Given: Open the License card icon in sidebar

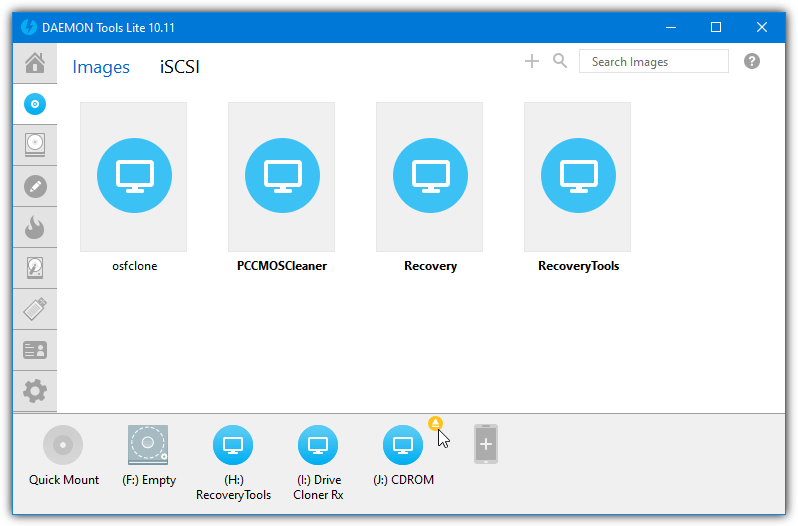Looking at the screenshot, I should (x=35, y=350).
